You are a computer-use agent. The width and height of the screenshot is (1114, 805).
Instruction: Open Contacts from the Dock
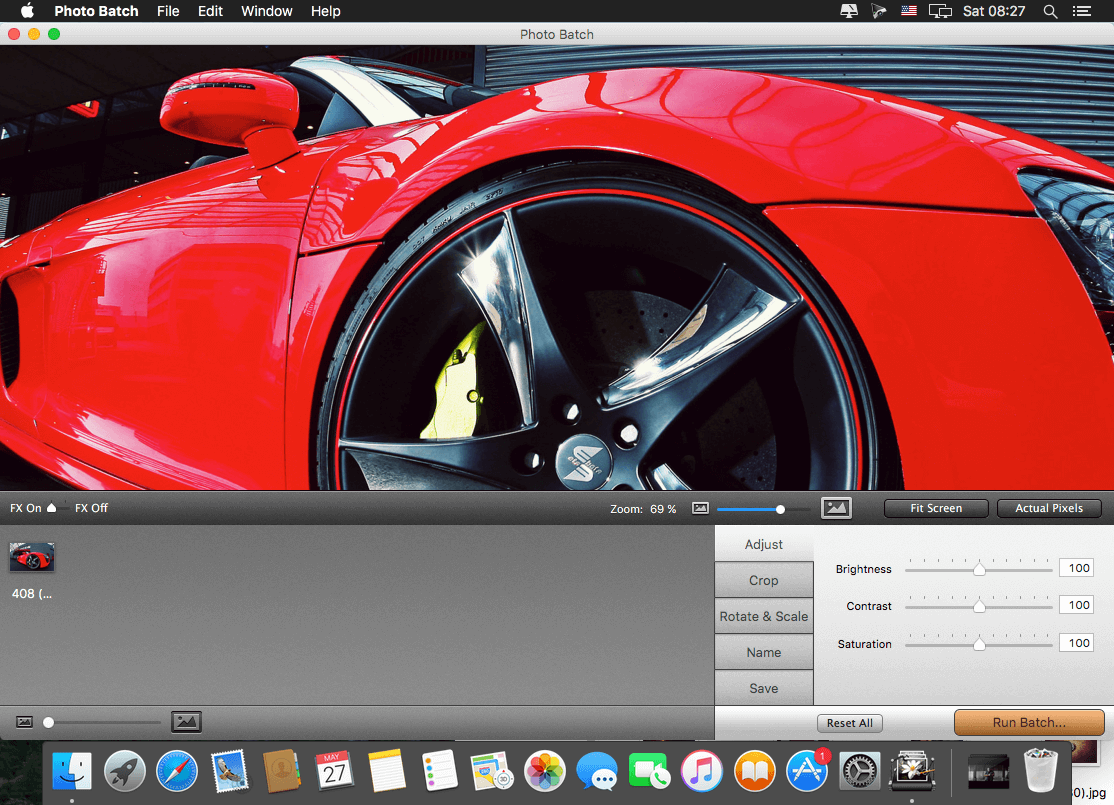click(x=282, y=771)
